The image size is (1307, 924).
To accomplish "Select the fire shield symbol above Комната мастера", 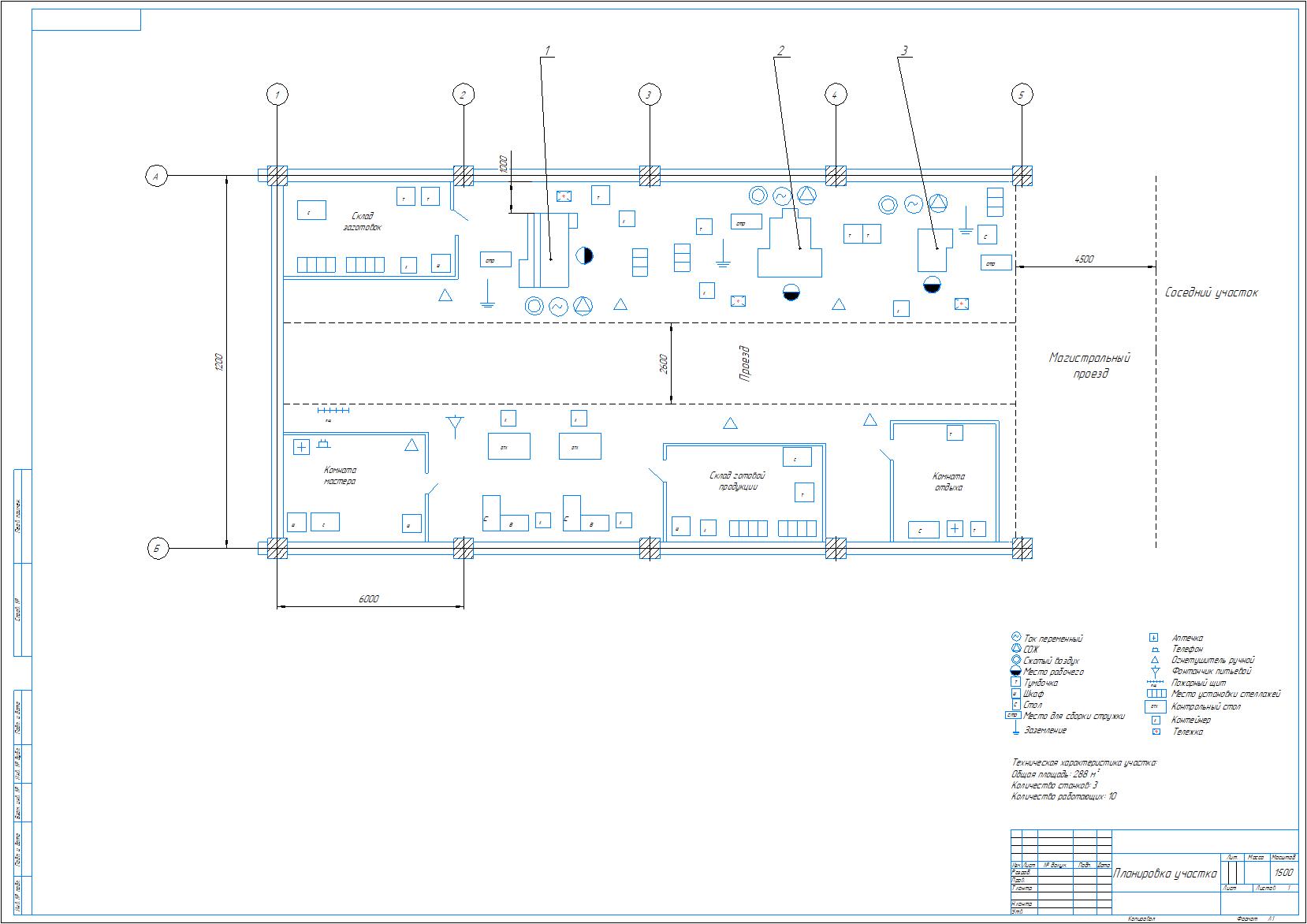I will coord(333,411).
